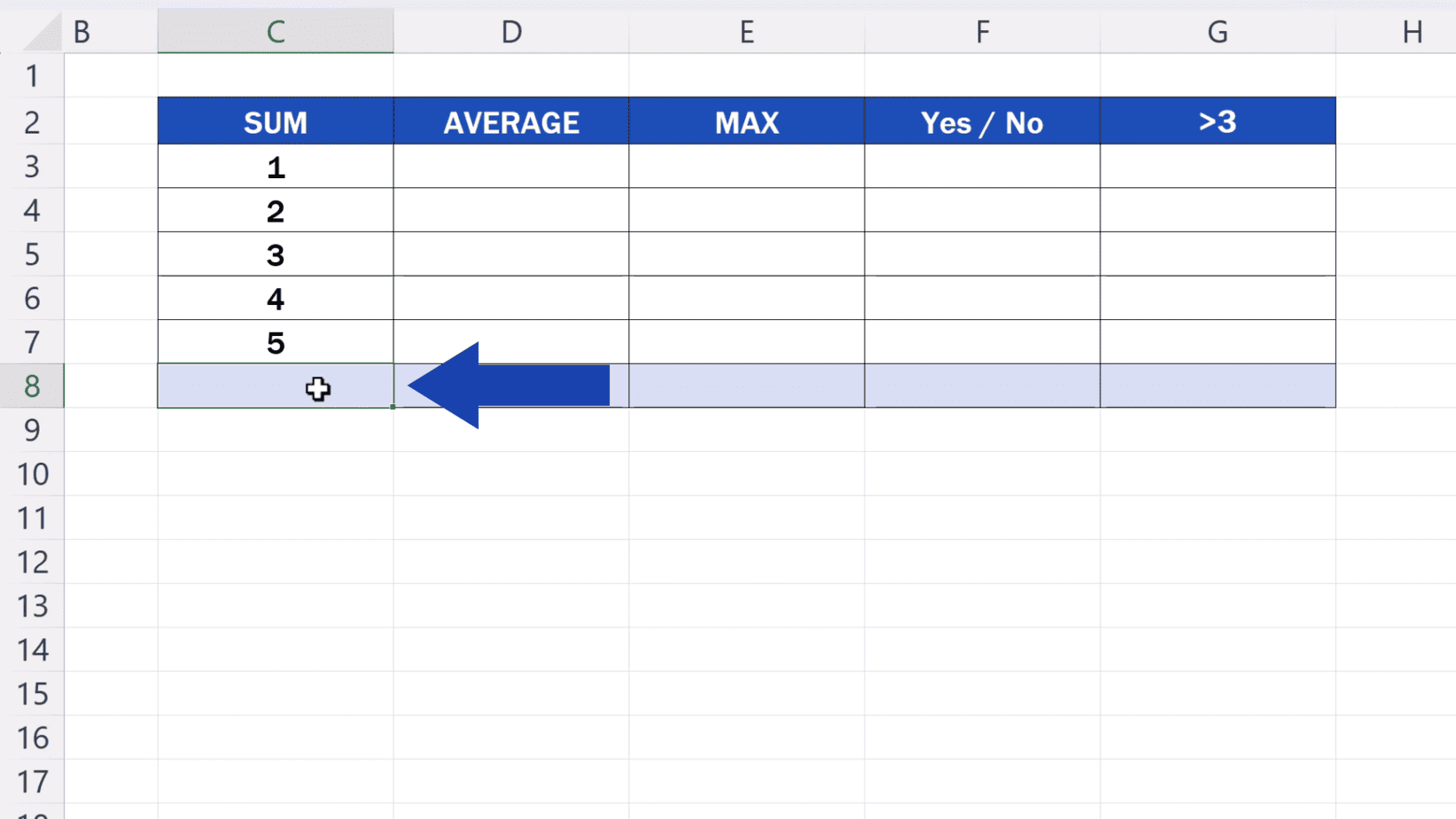Viewport: 1456px width, 819px height.
Task: Select row 17 header
Action: (33, 782)
